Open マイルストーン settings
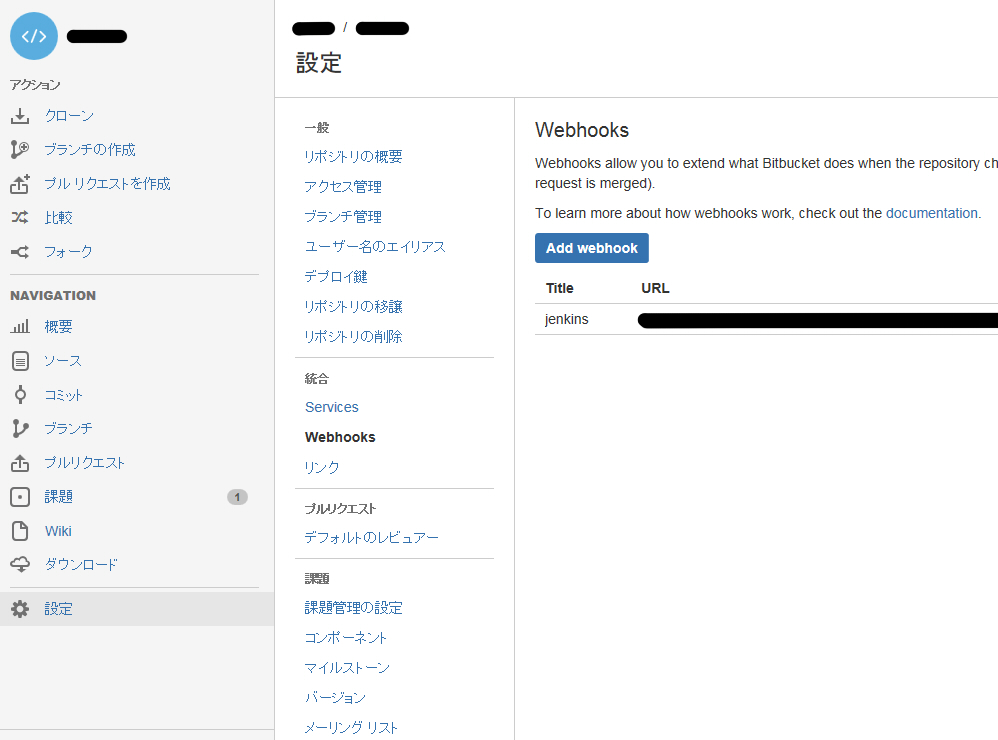 [347, 667]
